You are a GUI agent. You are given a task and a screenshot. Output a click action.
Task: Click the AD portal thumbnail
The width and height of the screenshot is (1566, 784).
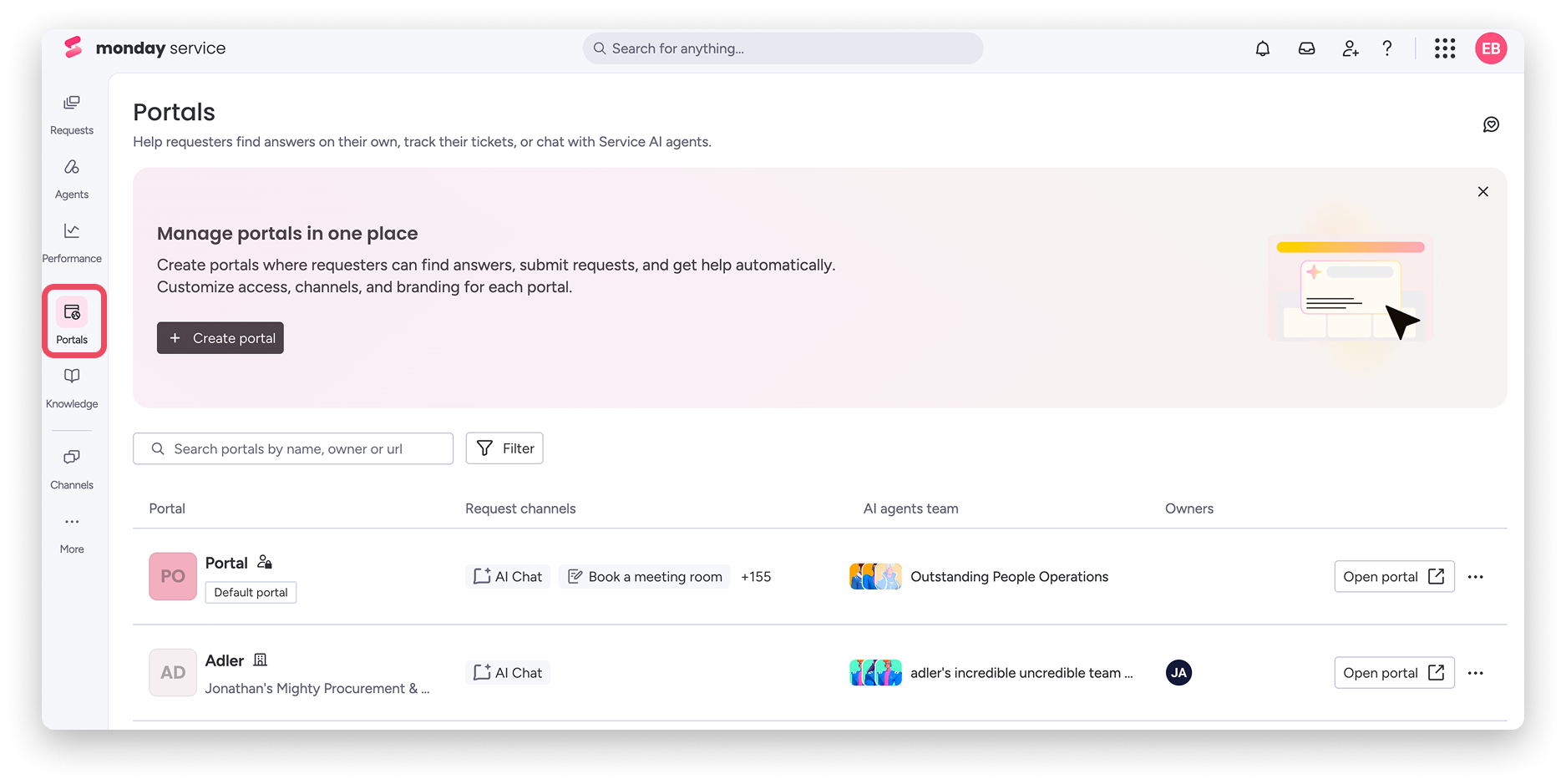point(173,673)
